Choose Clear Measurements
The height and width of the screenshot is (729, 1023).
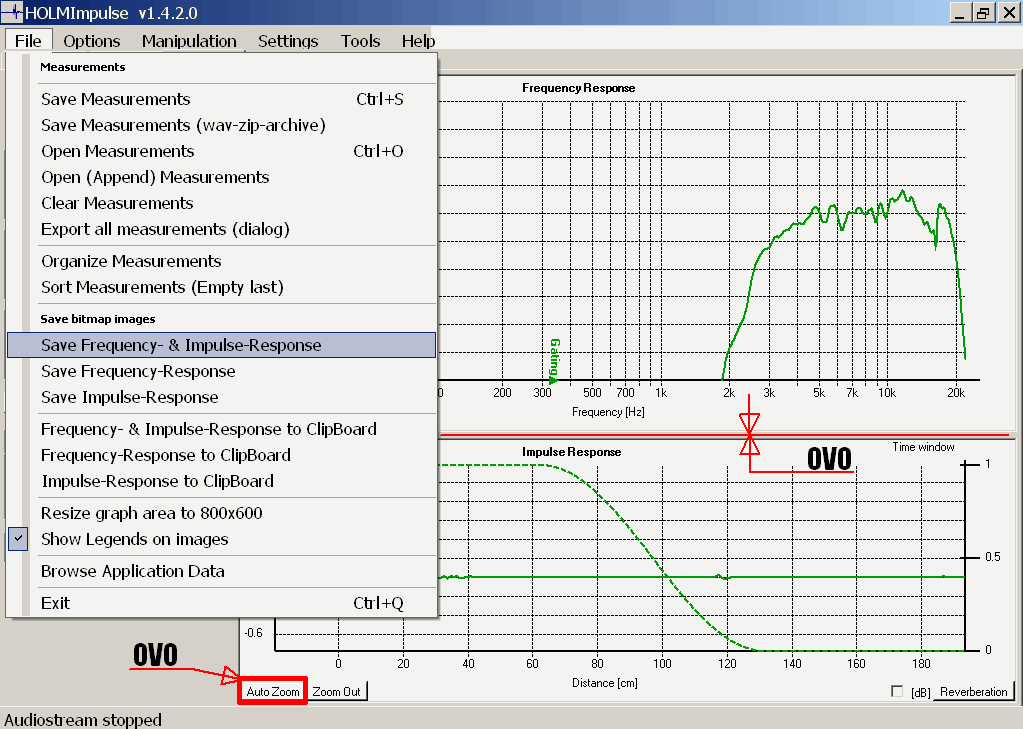click(x=221, y=204)
